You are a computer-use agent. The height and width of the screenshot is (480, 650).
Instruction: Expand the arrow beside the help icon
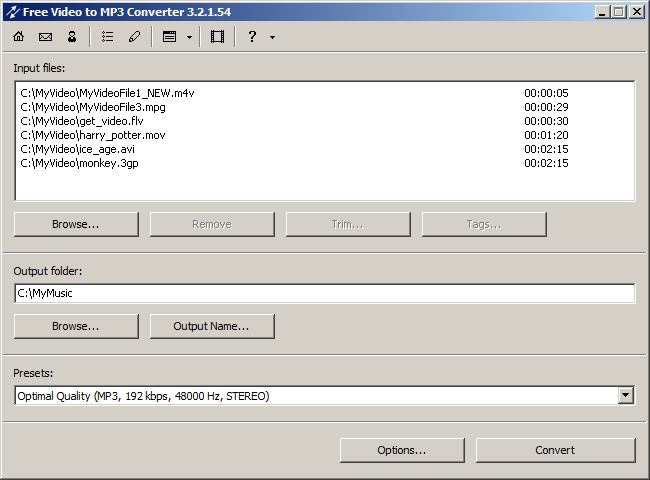coord(272,37)
